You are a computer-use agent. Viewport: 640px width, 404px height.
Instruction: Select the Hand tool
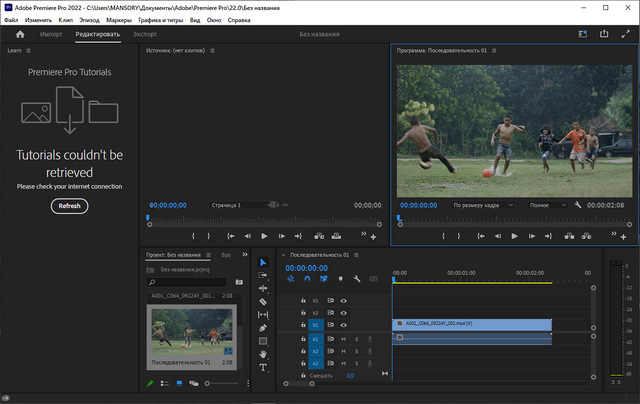click(x=263, y=354)
